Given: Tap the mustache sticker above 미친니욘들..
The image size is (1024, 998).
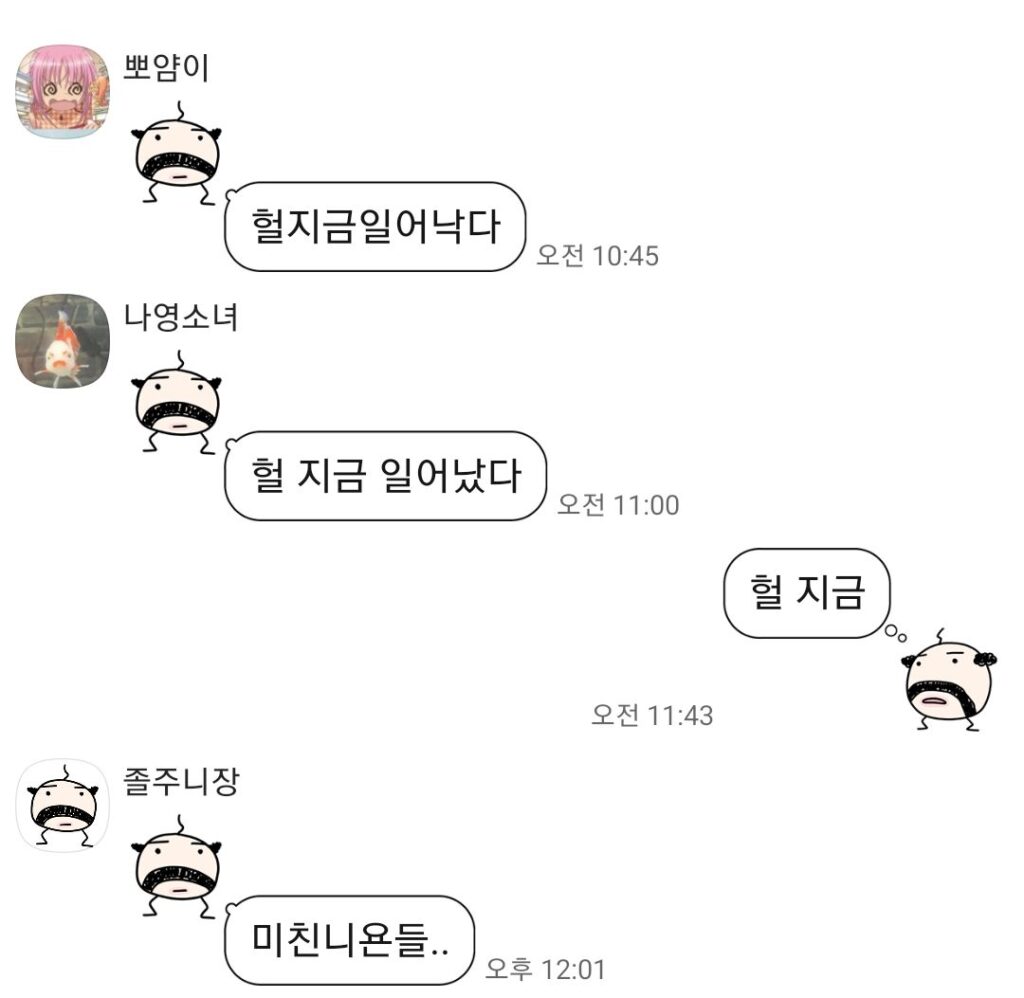Looking at the screenshot, I should click(x=176, y=867).
